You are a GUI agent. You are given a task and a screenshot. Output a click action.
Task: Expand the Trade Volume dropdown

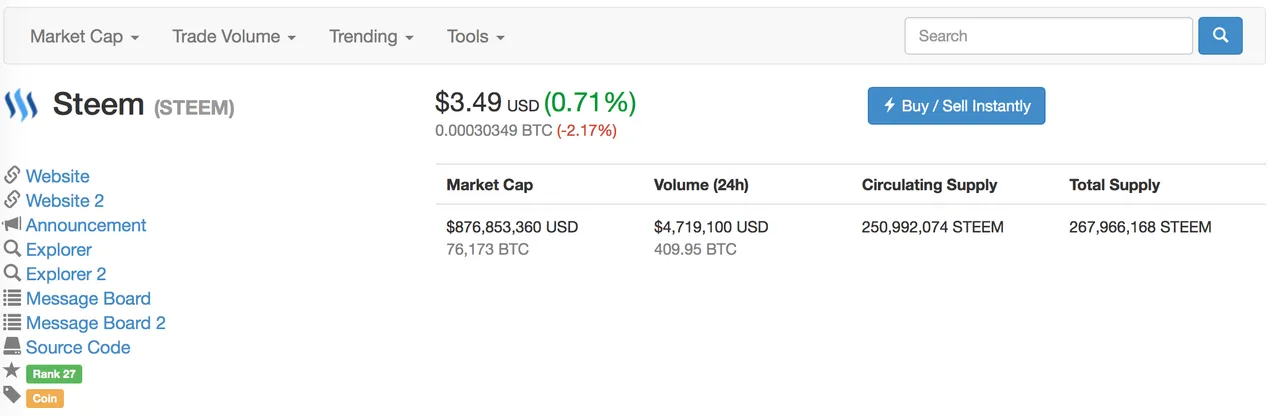234,36
